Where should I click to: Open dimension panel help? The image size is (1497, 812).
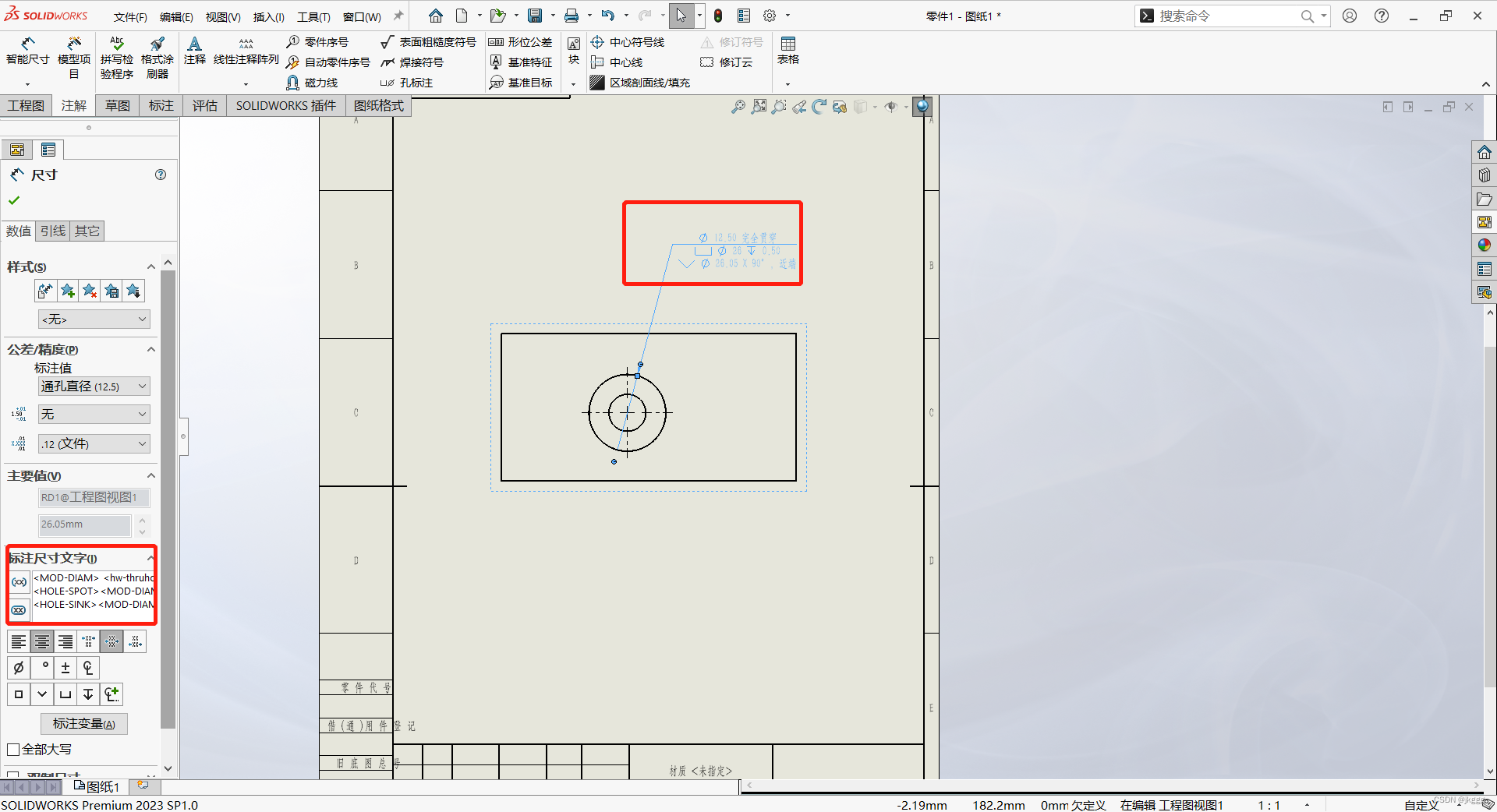click(161, 175)
